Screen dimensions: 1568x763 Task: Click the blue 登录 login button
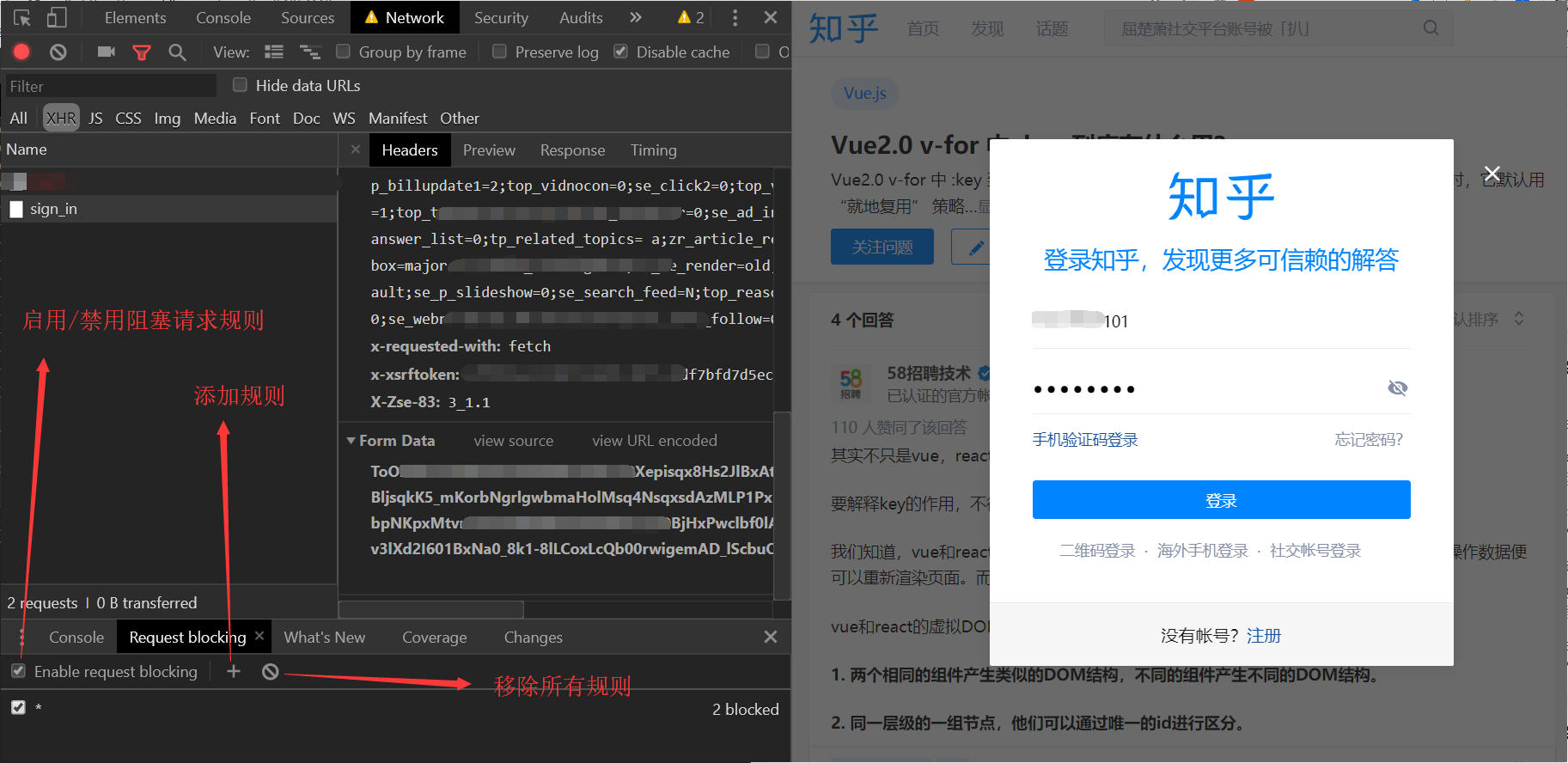1221,499
